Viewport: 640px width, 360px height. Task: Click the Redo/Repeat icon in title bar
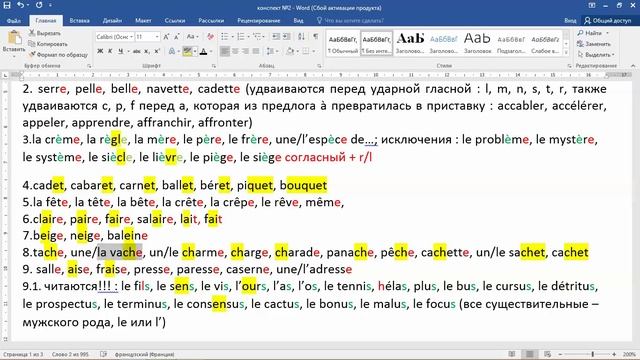(x=39, y=5)
